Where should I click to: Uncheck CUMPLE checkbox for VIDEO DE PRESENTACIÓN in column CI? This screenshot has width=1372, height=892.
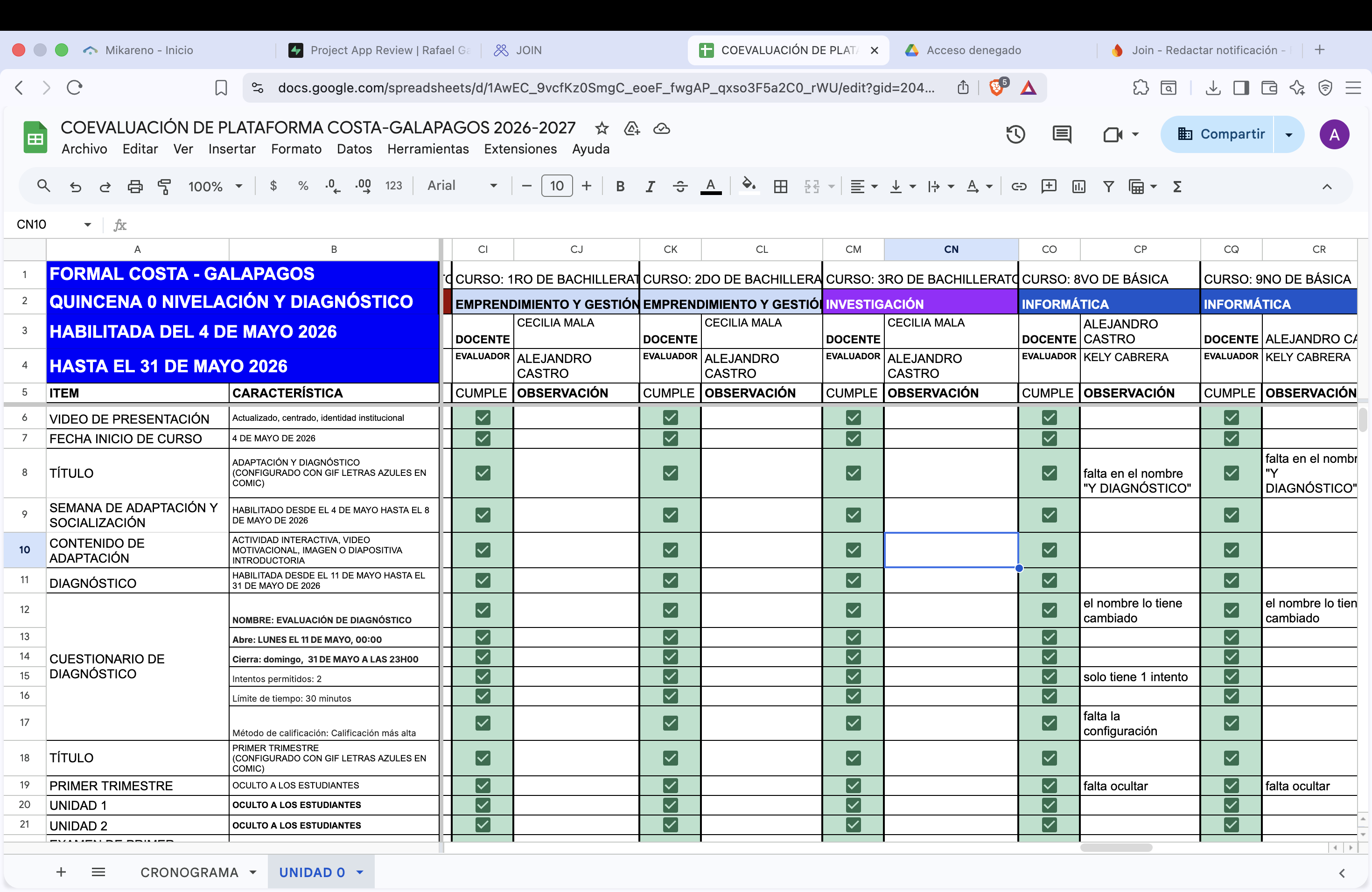pos(483,417)
